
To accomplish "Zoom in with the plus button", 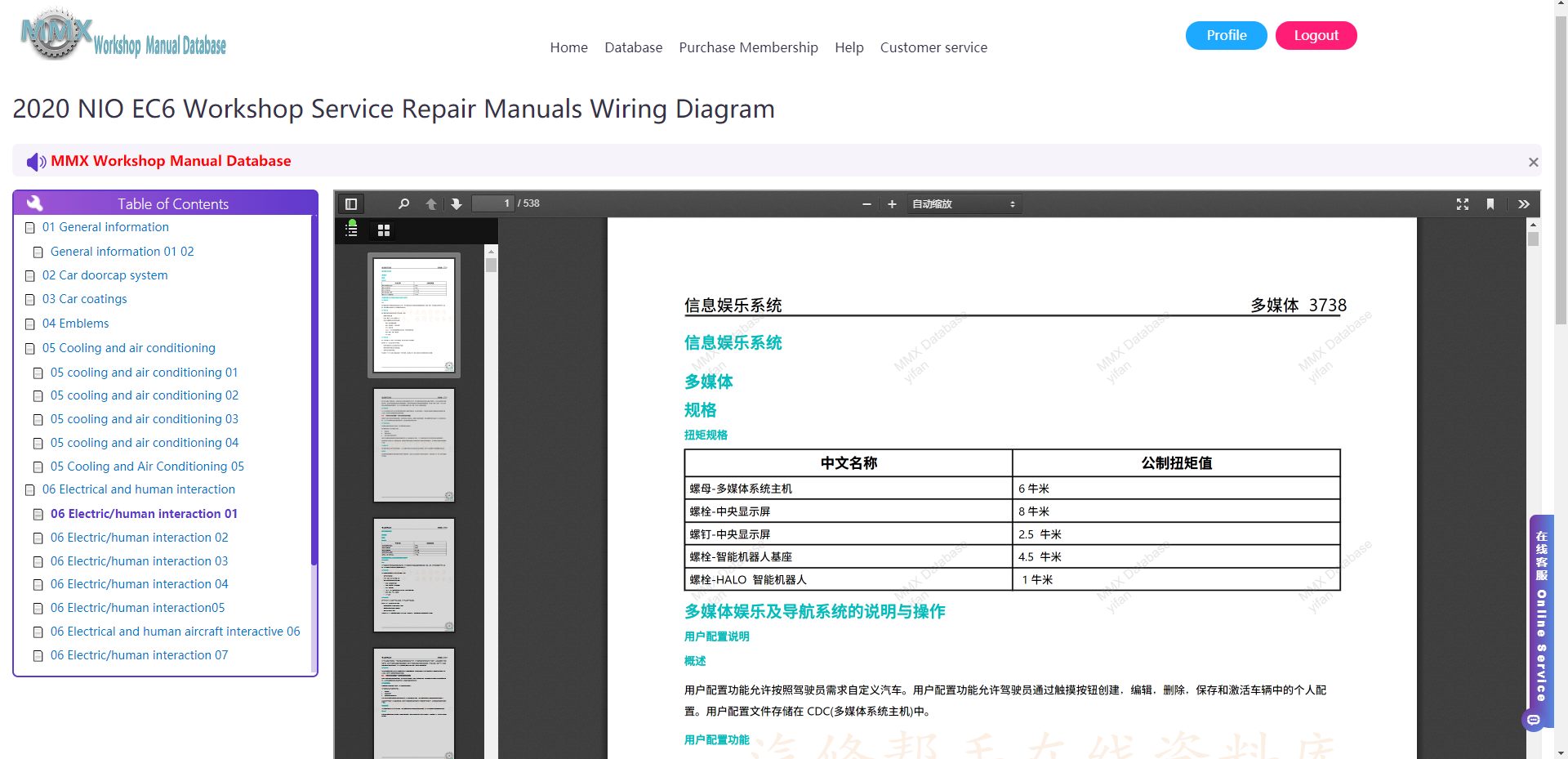I will pos(892,204).
